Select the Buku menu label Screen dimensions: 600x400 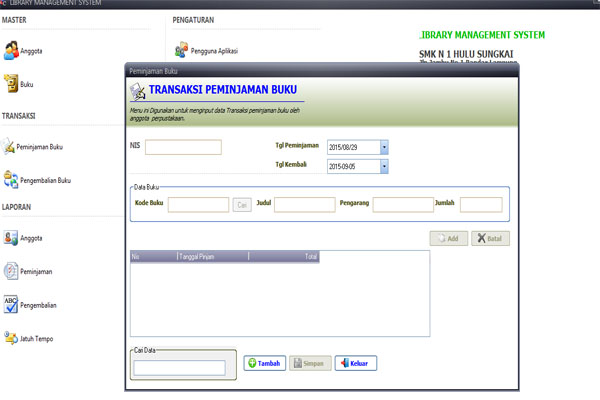27,84
